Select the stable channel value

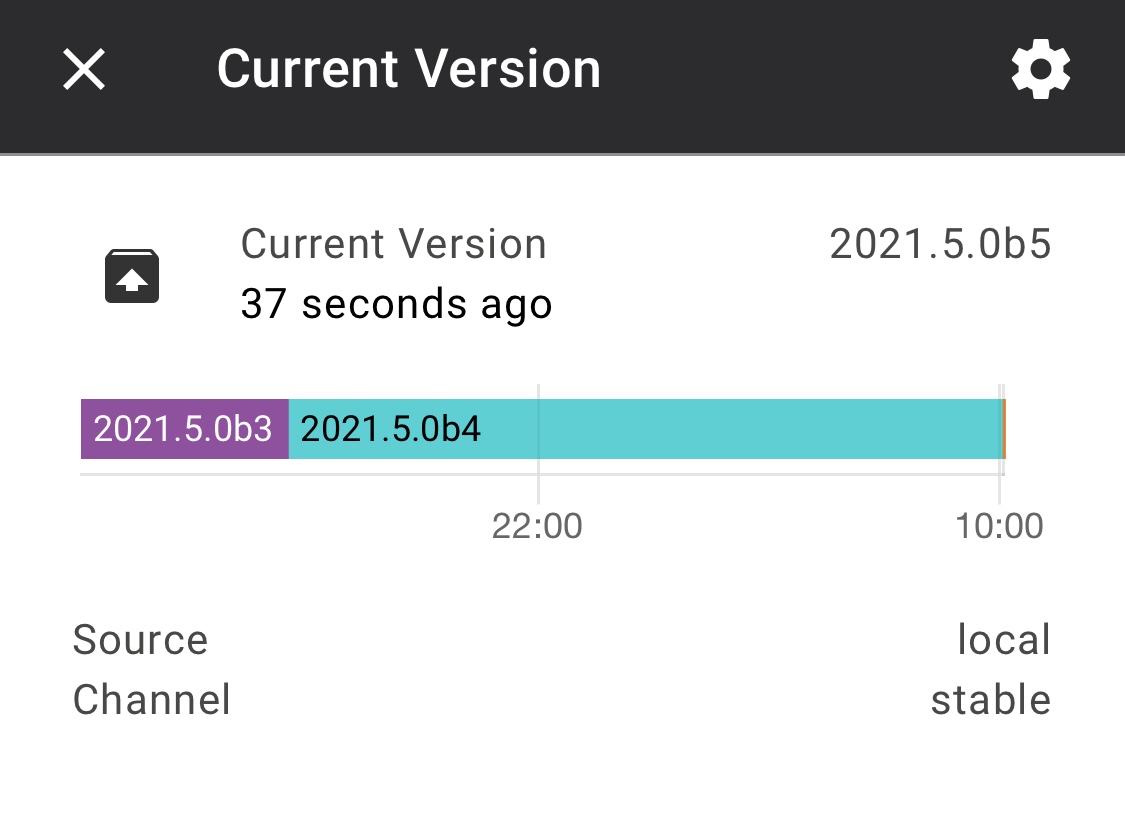[x=991, y=700]
